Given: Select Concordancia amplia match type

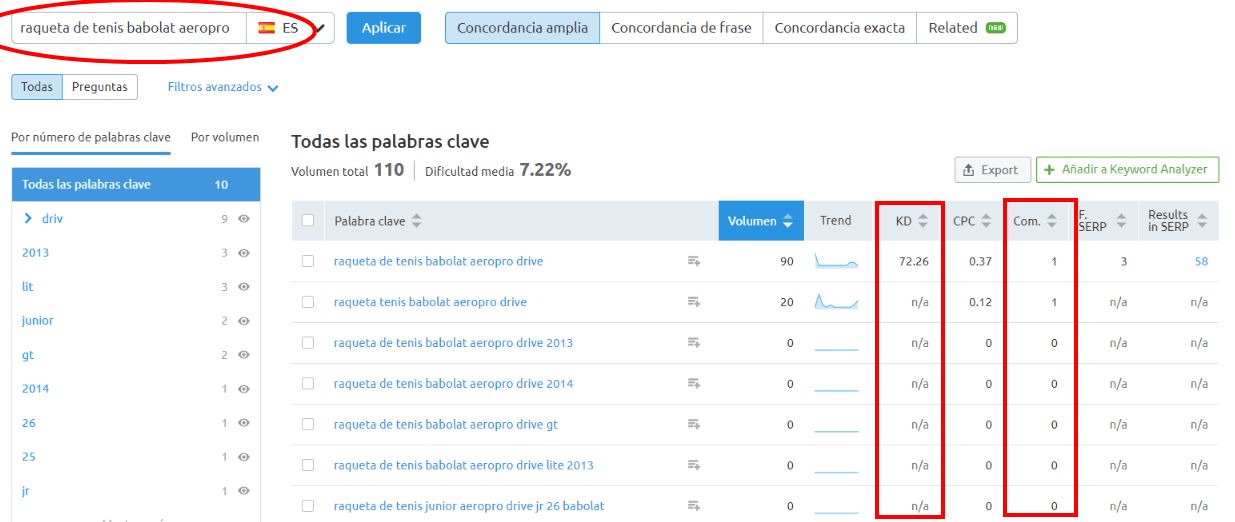Looking at the screenshot, I should click(x=522, y=28).
